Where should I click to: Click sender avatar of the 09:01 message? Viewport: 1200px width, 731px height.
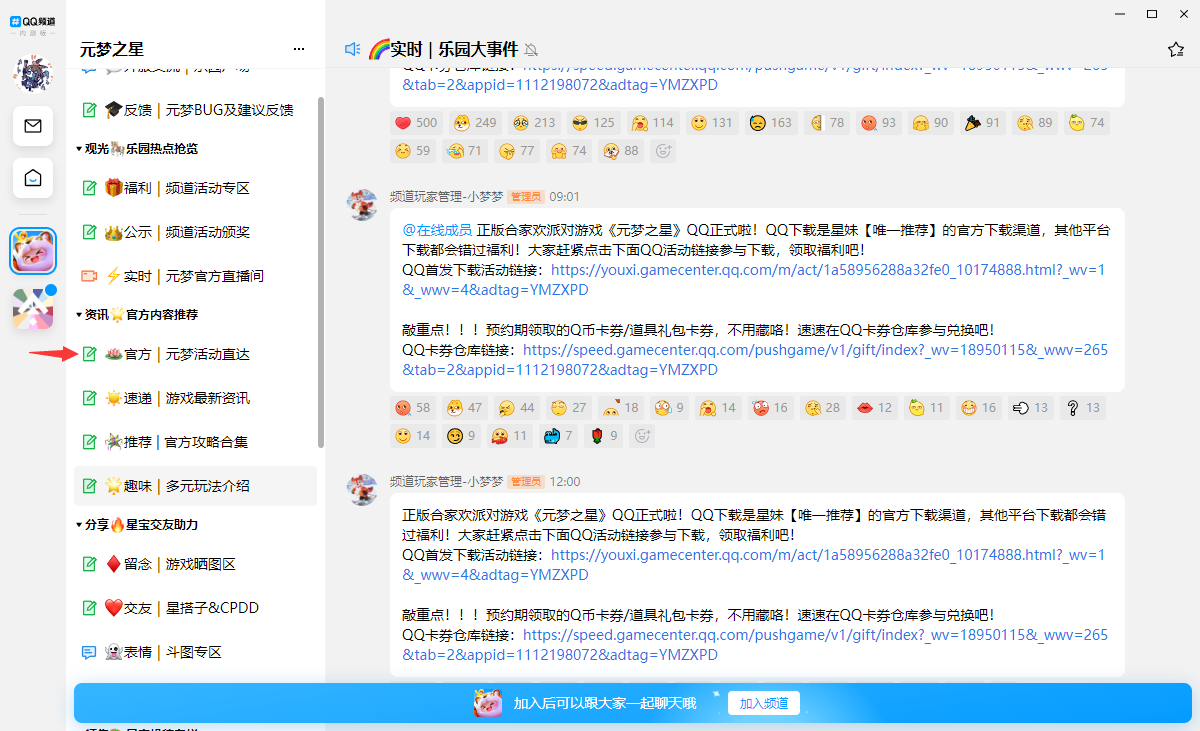point(361,204)
